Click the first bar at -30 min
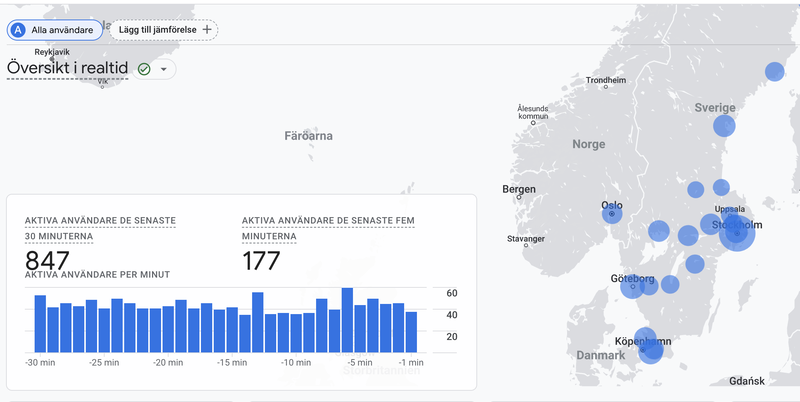800x402 pixels. [x=40, y=324]
